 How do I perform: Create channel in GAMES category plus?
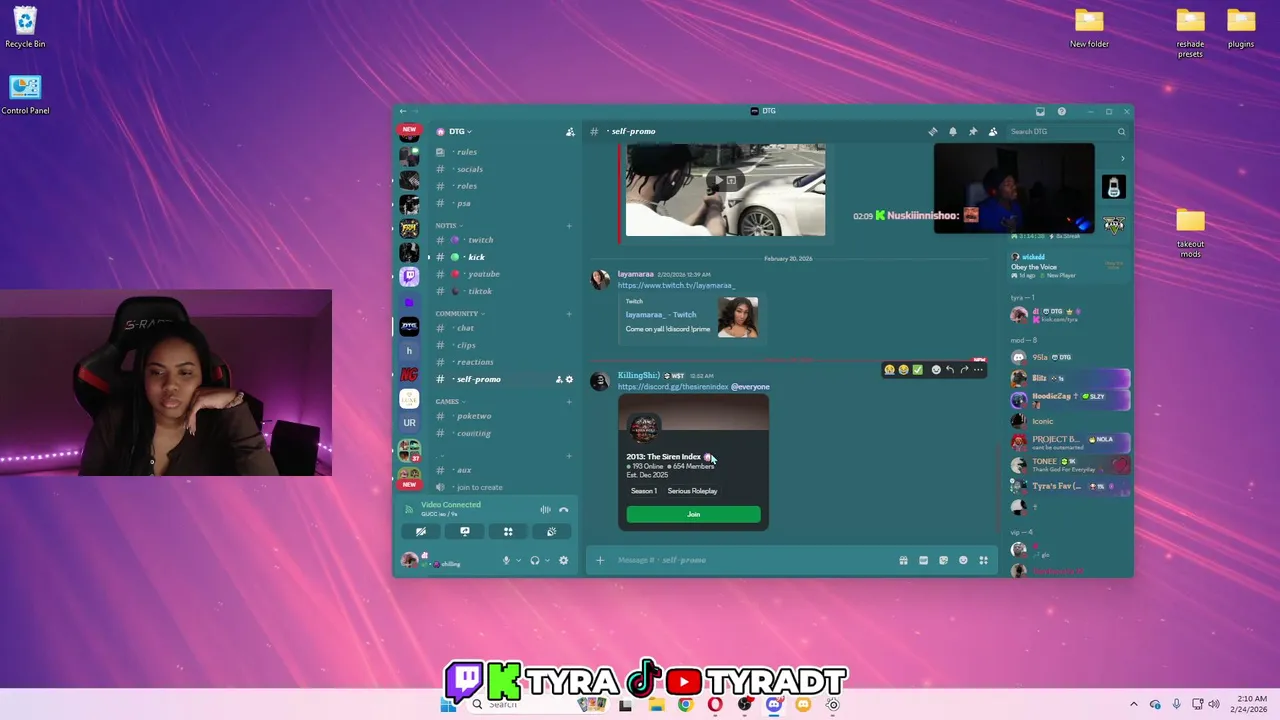(569, 401)
